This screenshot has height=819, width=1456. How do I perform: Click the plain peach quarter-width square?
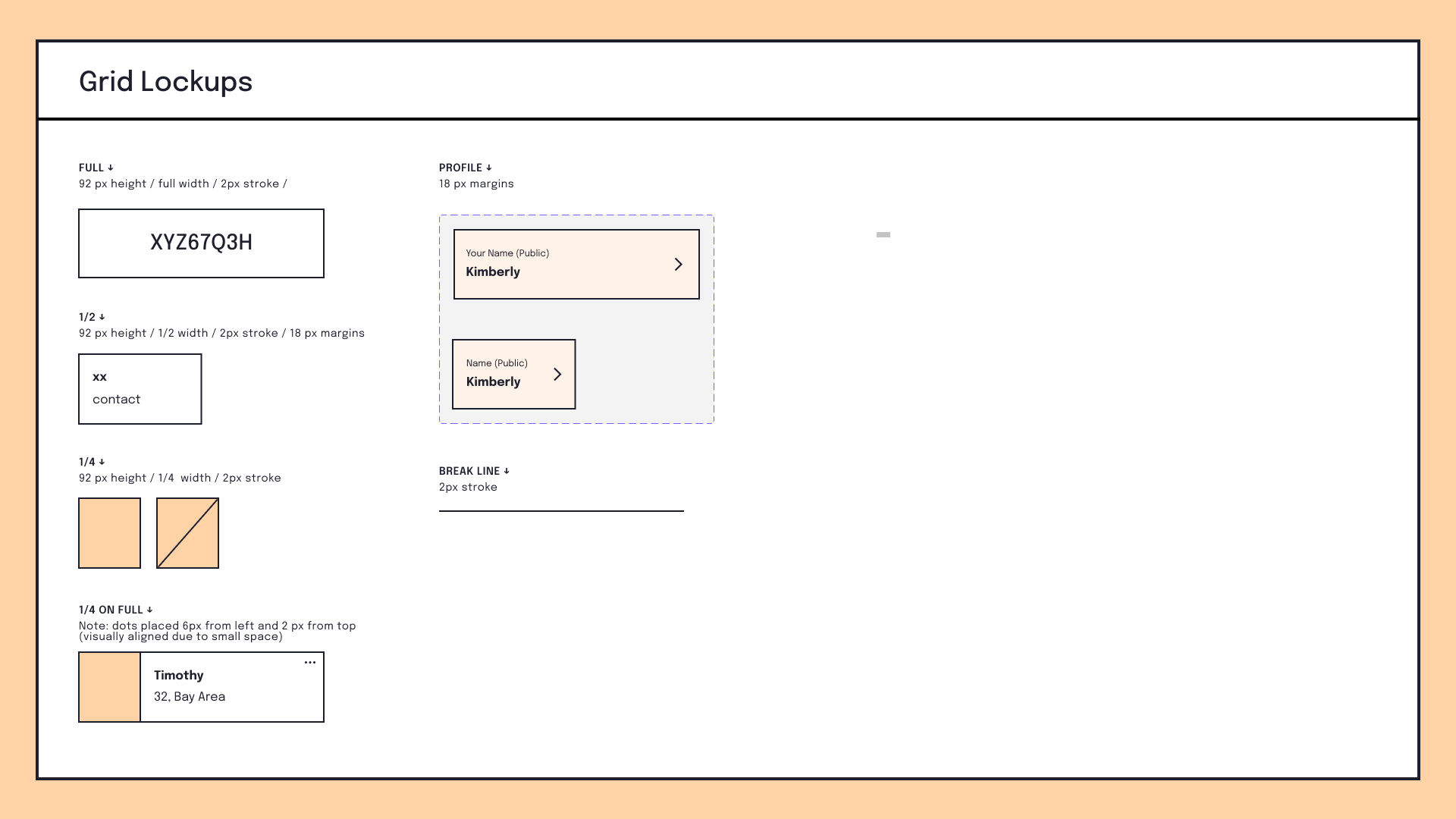tap(110, 533)
